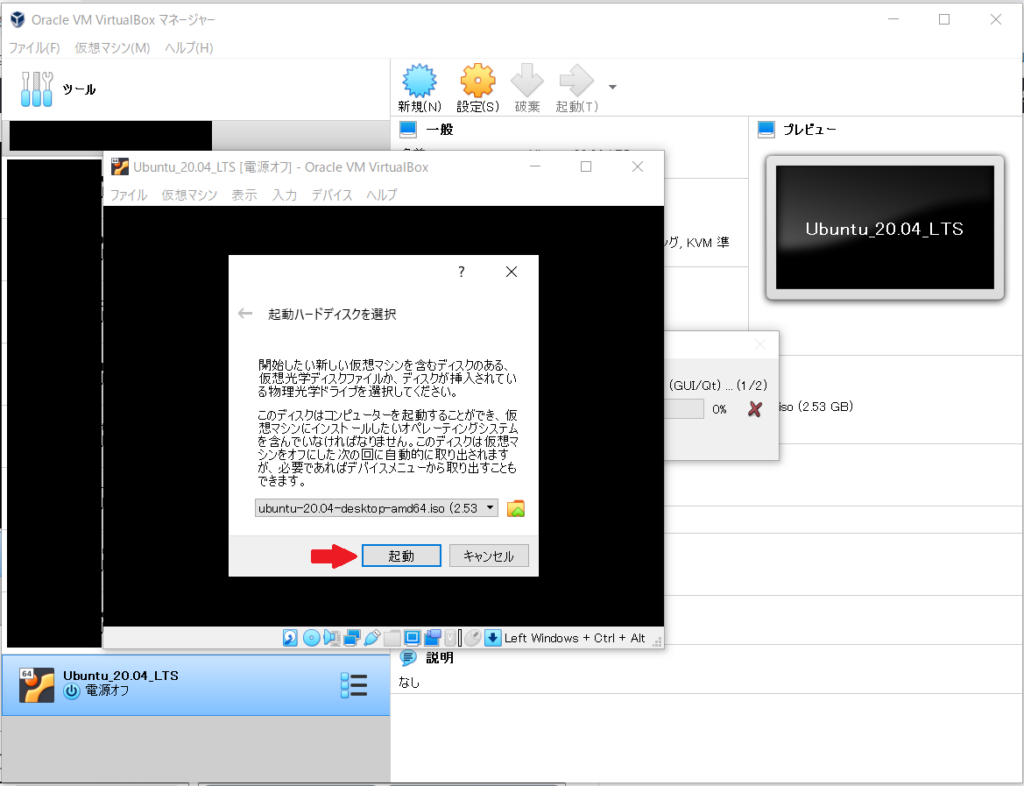Viewport: 1024px width, 786px height.
Task: Click the 起動 button in dialog
Action: 401,556
